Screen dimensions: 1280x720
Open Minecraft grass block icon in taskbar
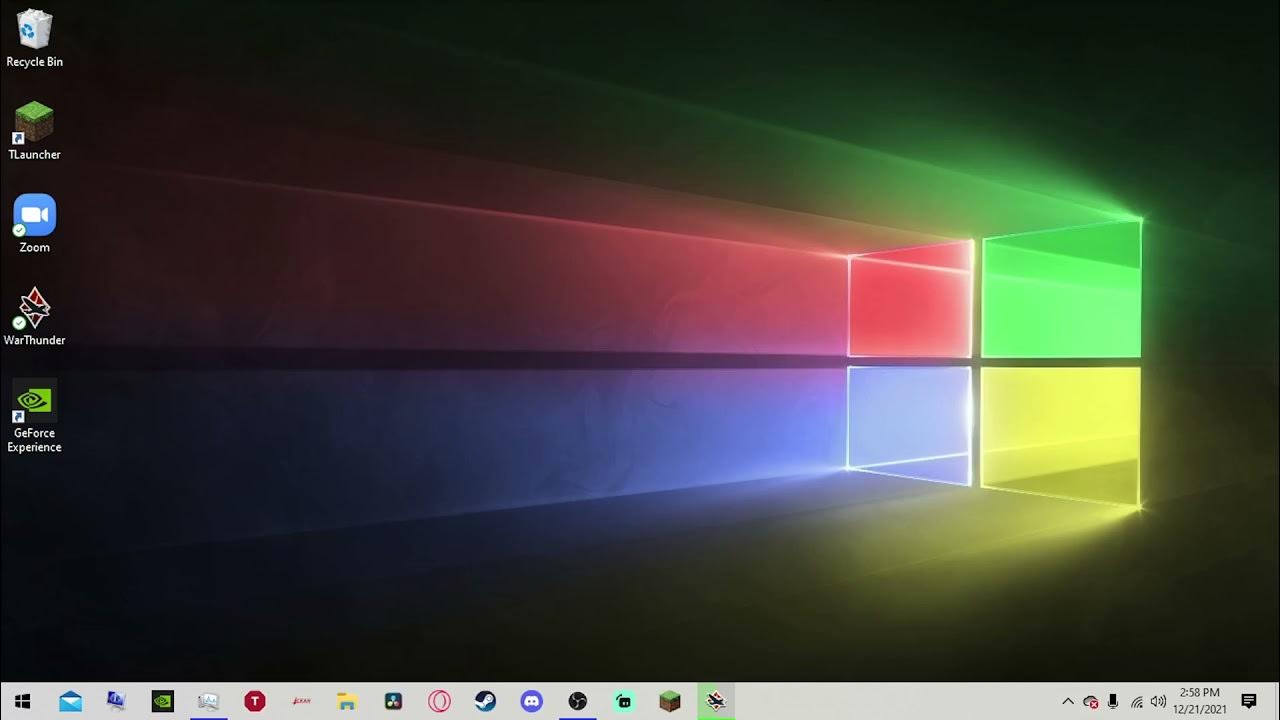click(670, 701)
